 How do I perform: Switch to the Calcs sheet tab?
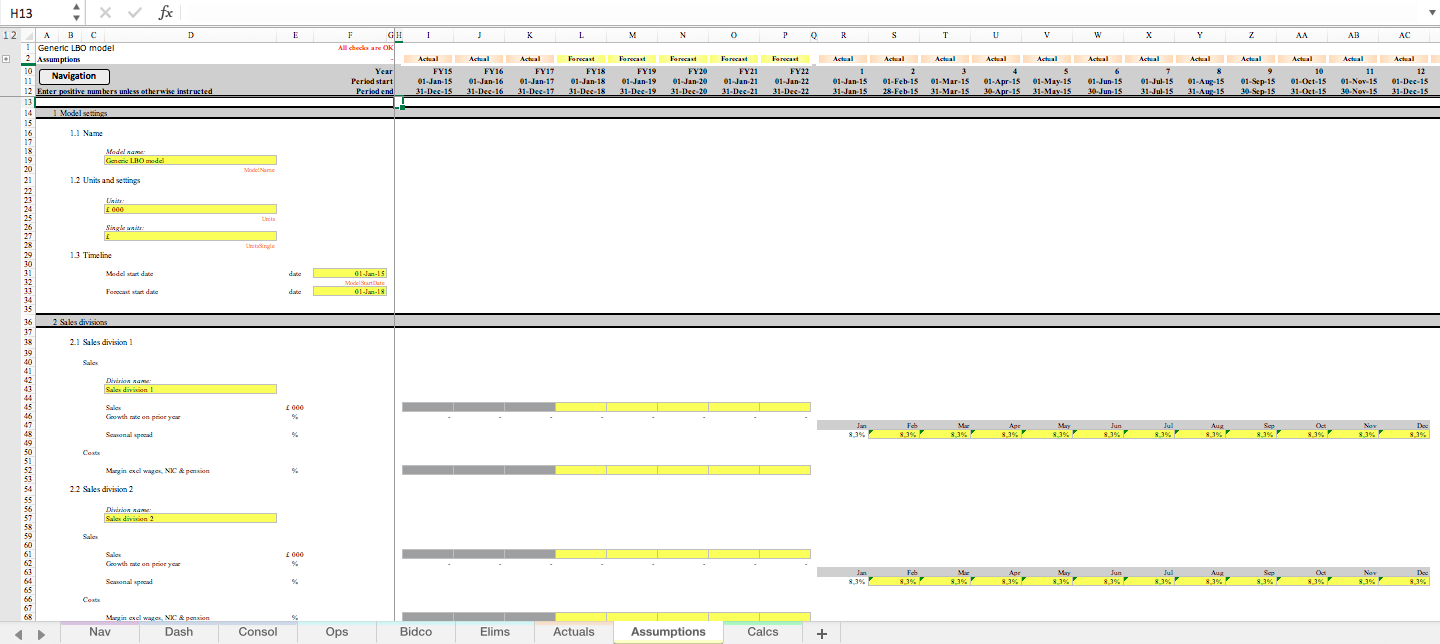click(761, 631)
